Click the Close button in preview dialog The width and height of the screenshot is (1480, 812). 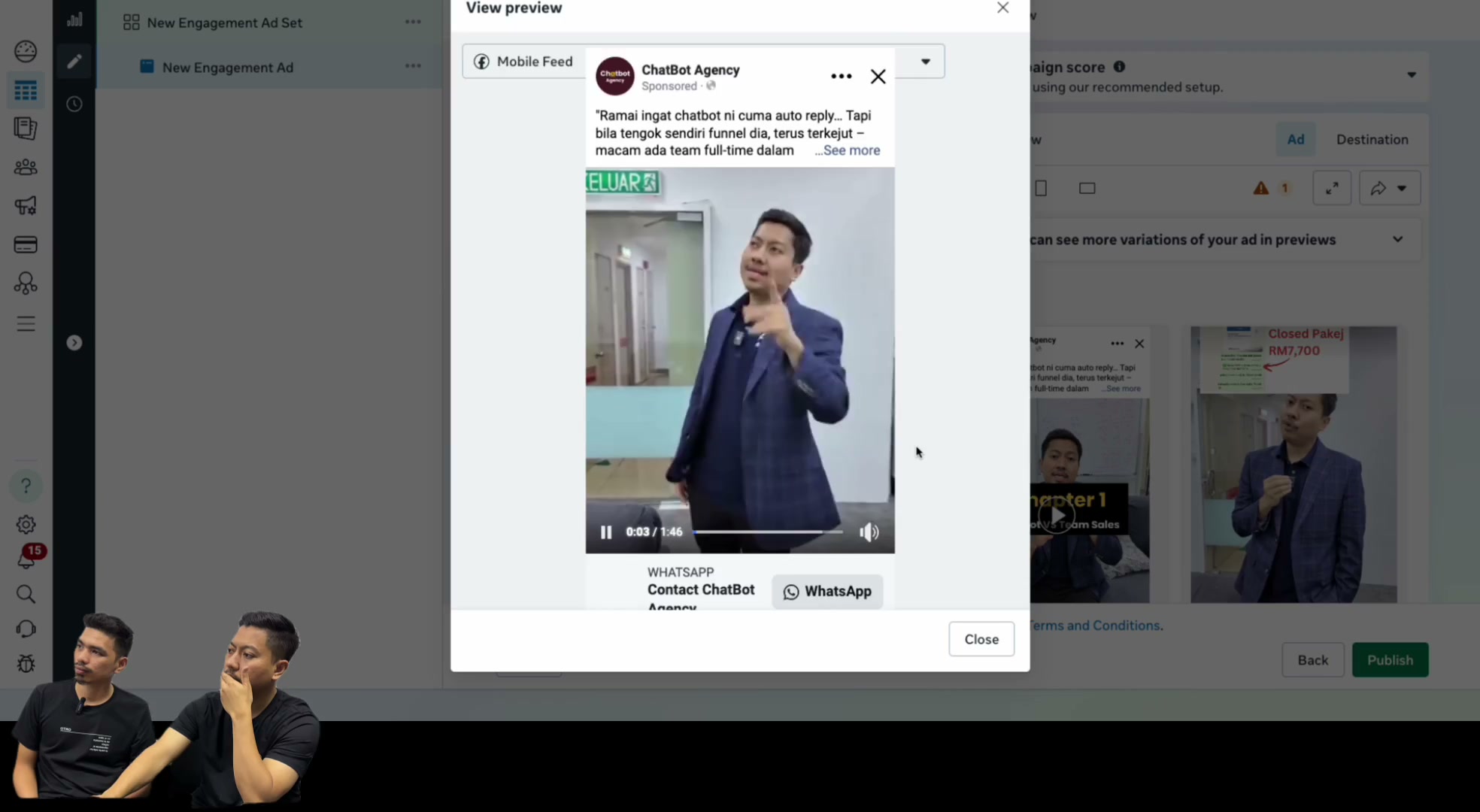coord(981,639)
